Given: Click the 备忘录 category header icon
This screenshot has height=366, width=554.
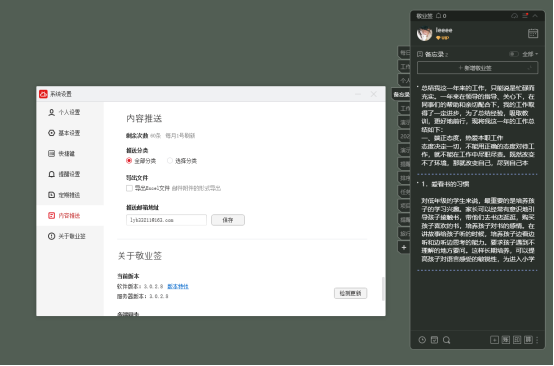Looking at the screenshot, I should [x=420, y=54].
